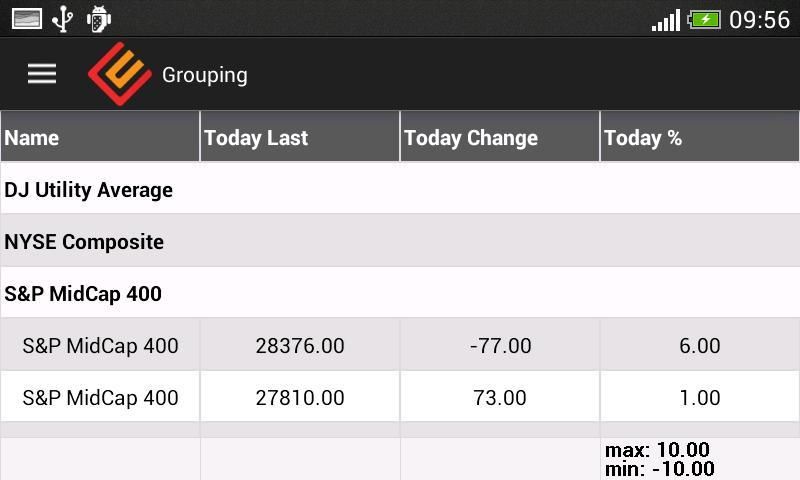Select the cell showing -77.00
Viewport: 800px width, 480px height.
pyautogui.click(x=500, y=346)
